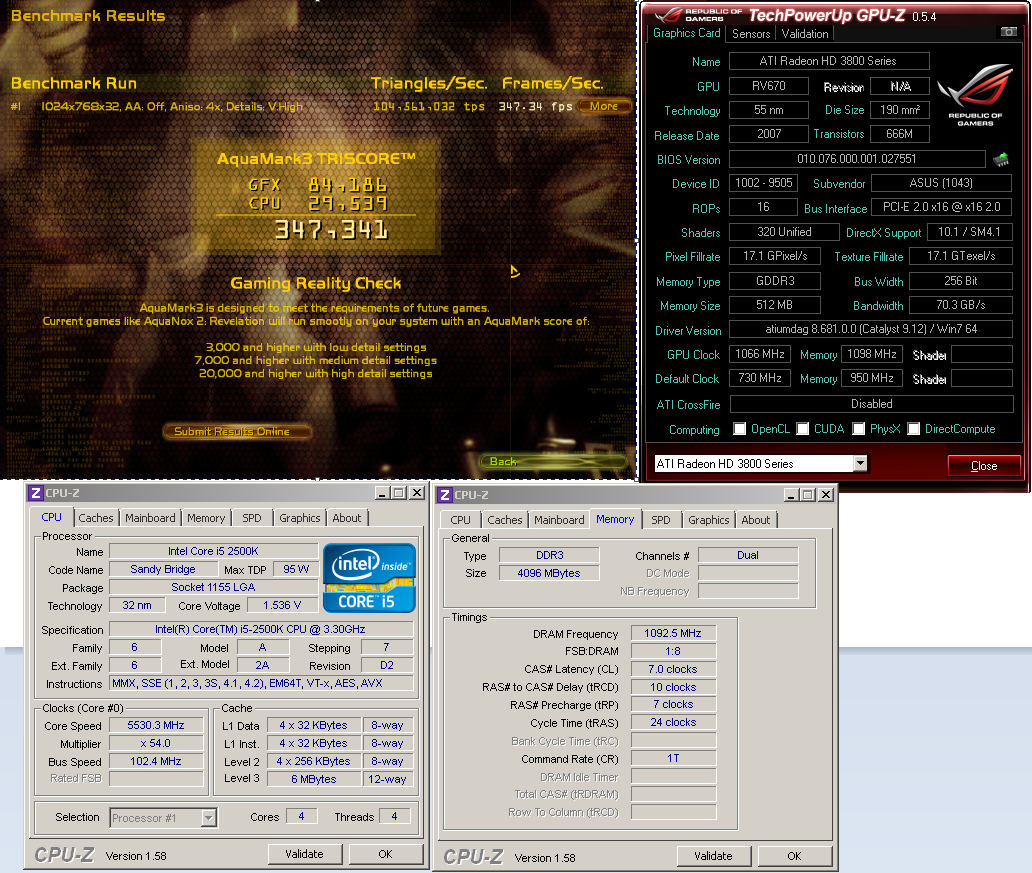Toggle the CUDA checkbox in GPU-Z
This screenshot has height=873, width=1032.
tap(803, 429)
